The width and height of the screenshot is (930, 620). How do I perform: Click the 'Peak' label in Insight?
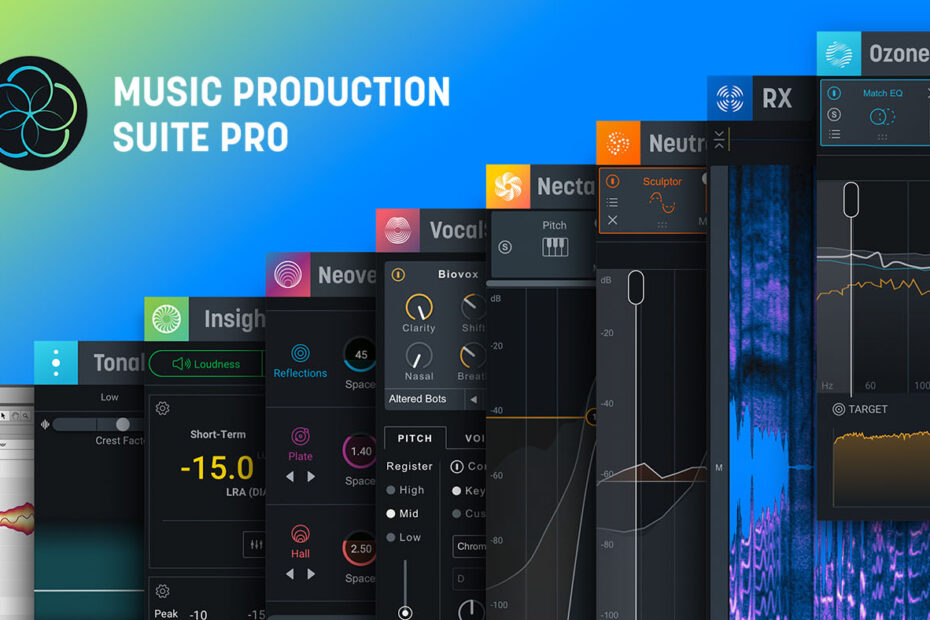[x=166, y=613]
